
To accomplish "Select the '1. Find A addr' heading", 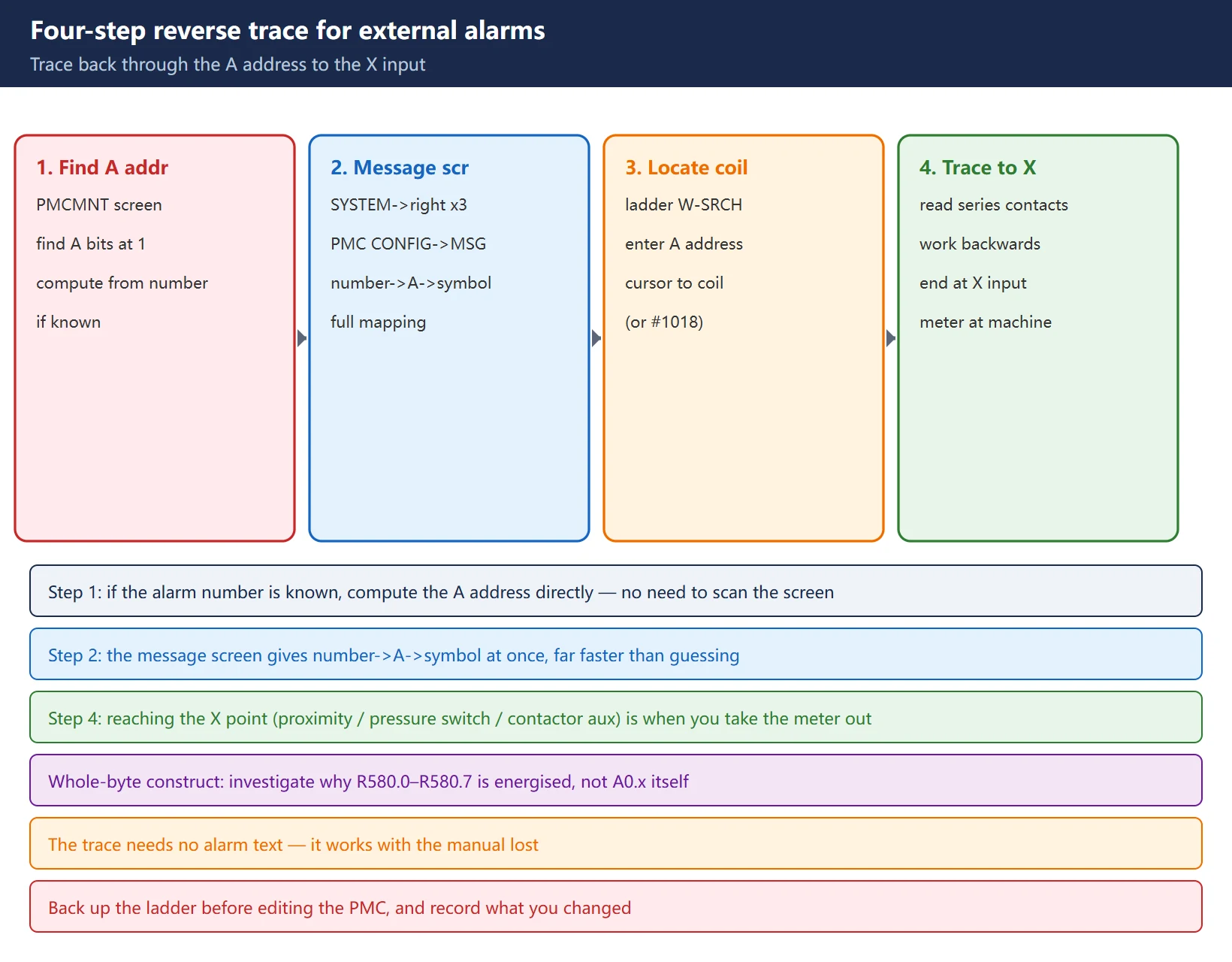I will pyautogui.click(x=102, y=168).
